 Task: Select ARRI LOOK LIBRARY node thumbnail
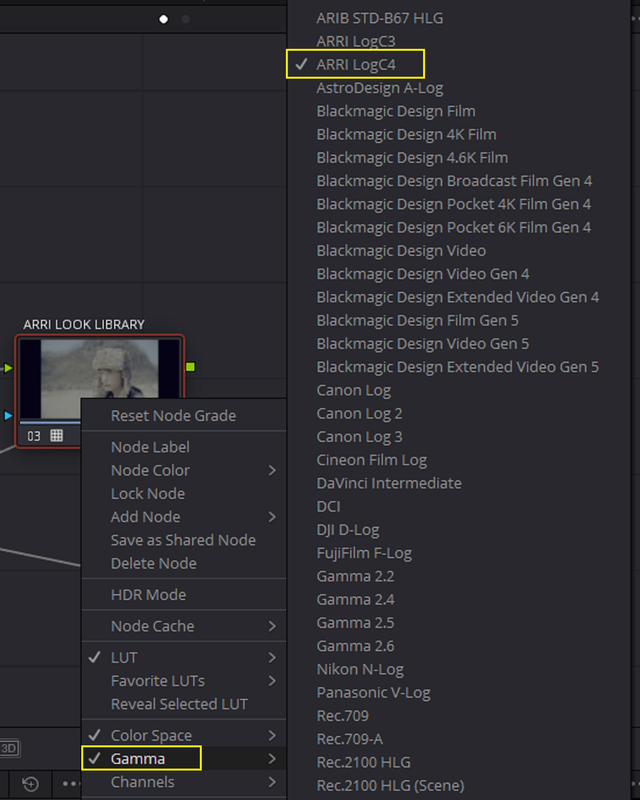pos(100,368)
